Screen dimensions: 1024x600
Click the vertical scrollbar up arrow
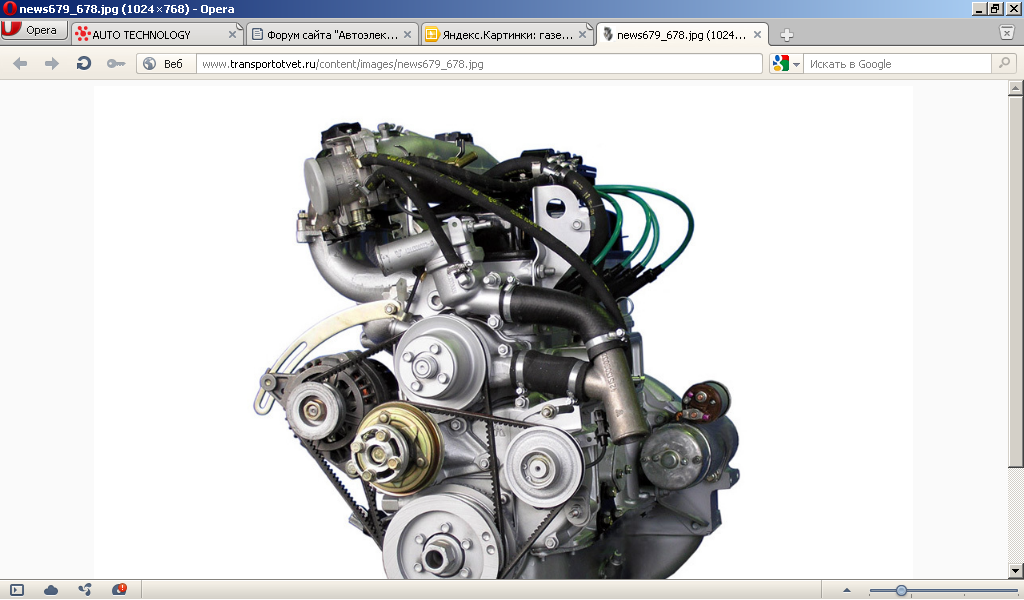[x=1016, y=88]
